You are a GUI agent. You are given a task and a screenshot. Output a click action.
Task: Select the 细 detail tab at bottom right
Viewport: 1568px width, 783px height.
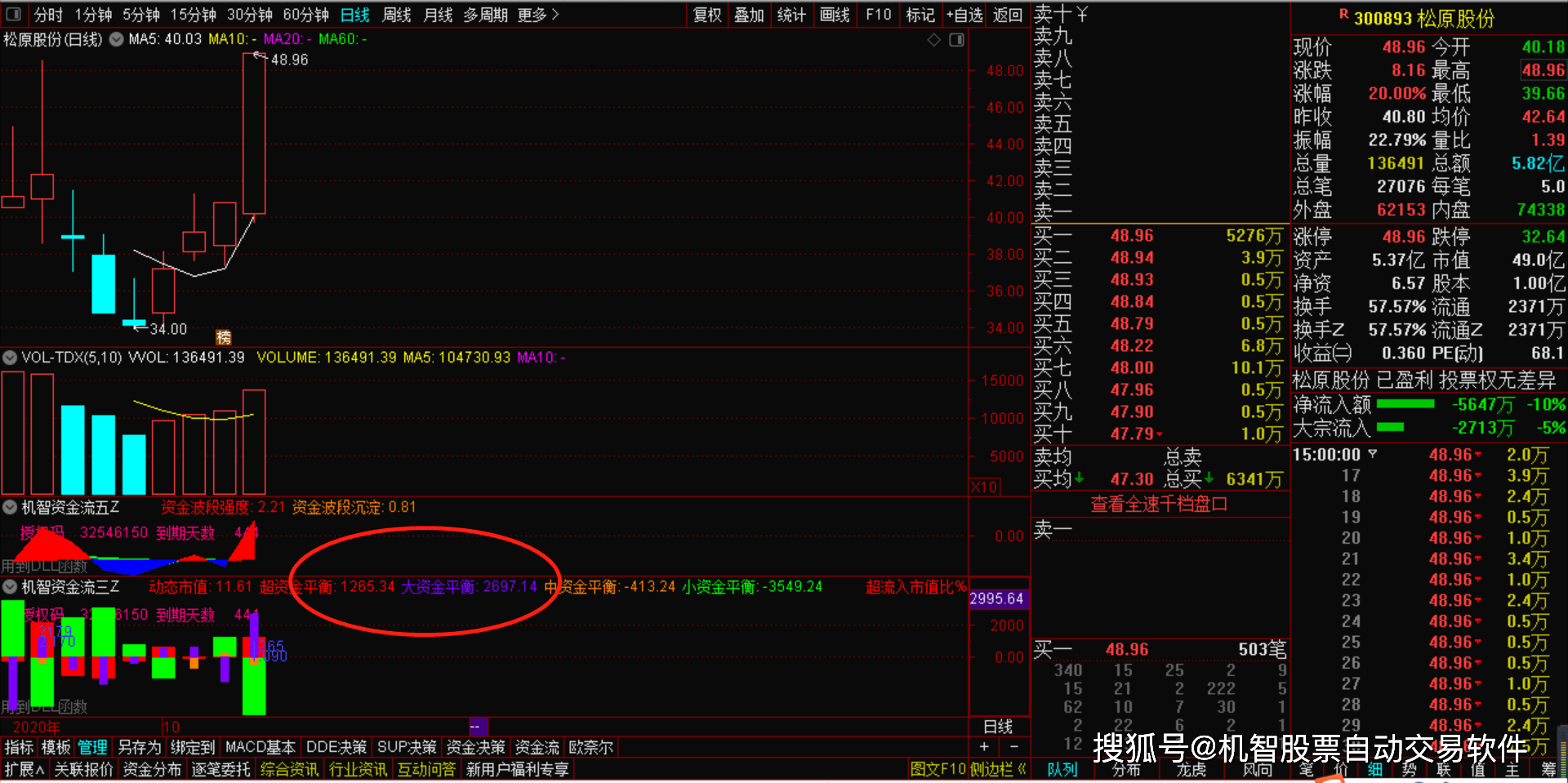tap(1374, 769)
